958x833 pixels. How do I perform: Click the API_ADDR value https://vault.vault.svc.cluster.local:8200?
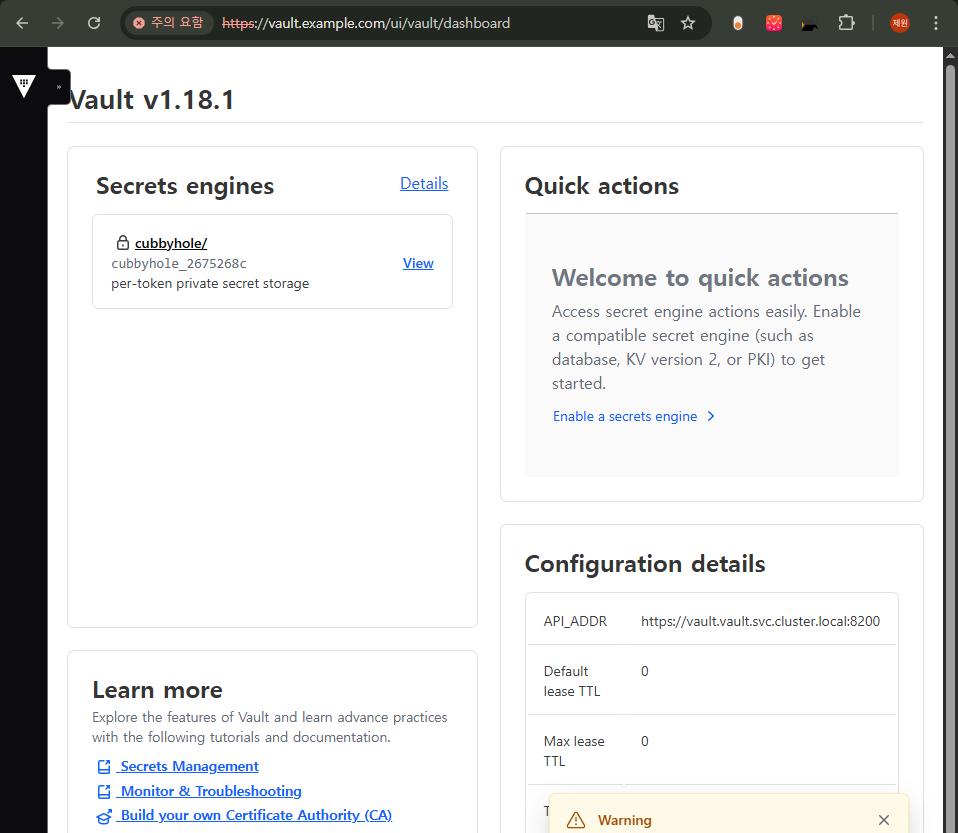760,622
